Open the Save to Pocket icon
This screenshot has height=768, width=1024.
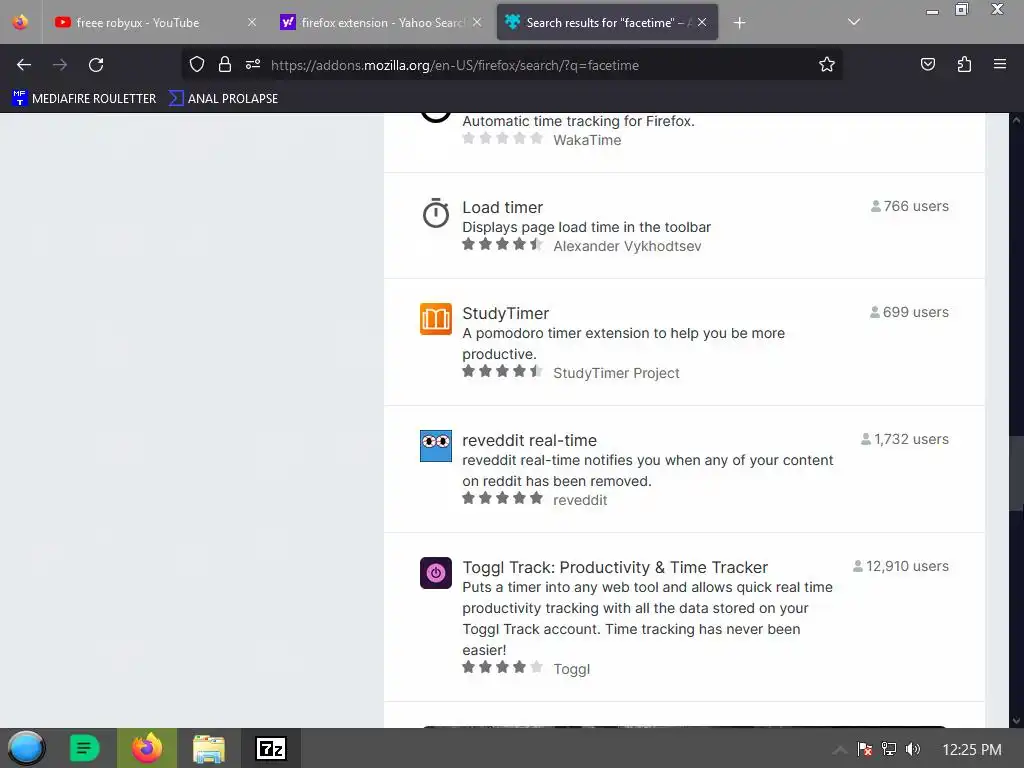coord(927,65)
